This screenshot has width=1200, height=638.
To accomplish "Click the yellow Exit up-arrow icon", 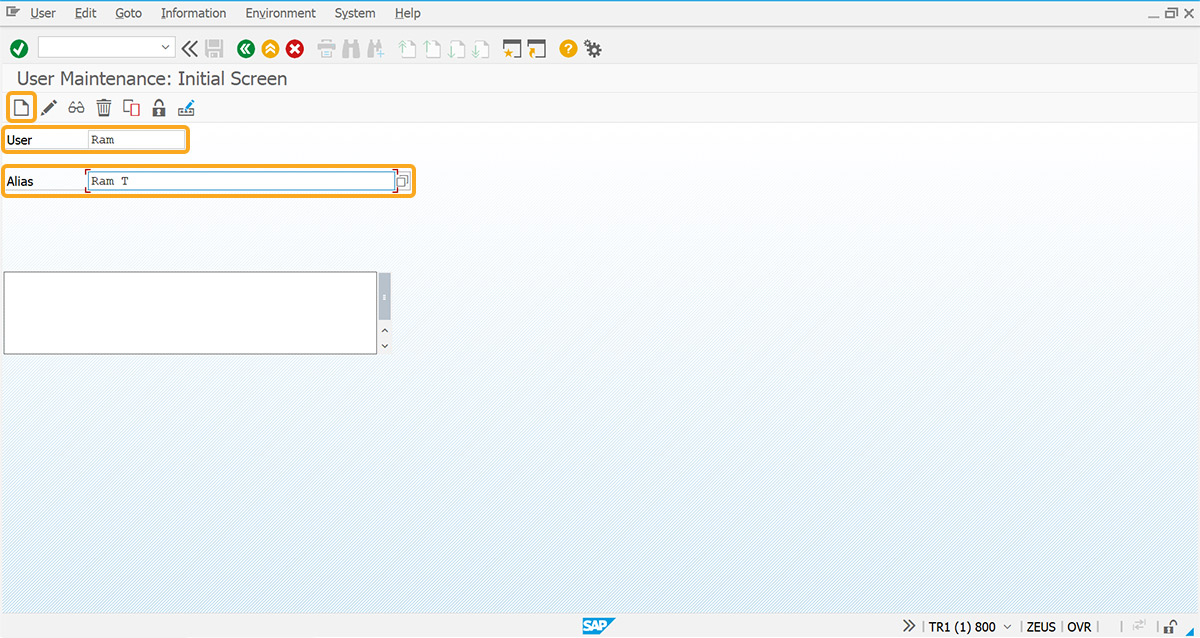I will [x=270, y=48].
